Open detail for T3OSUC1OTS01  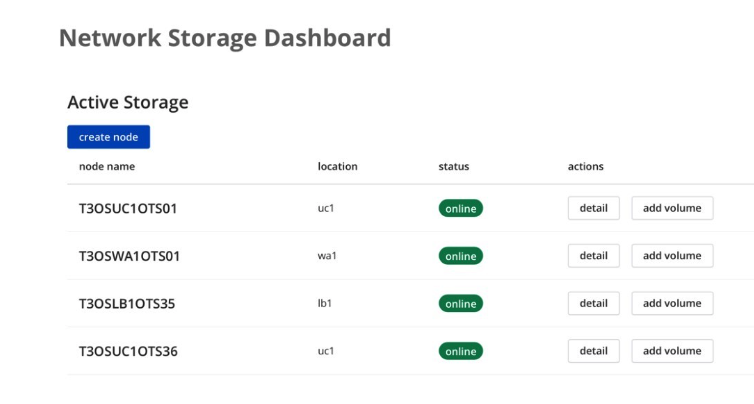(593, 208)
